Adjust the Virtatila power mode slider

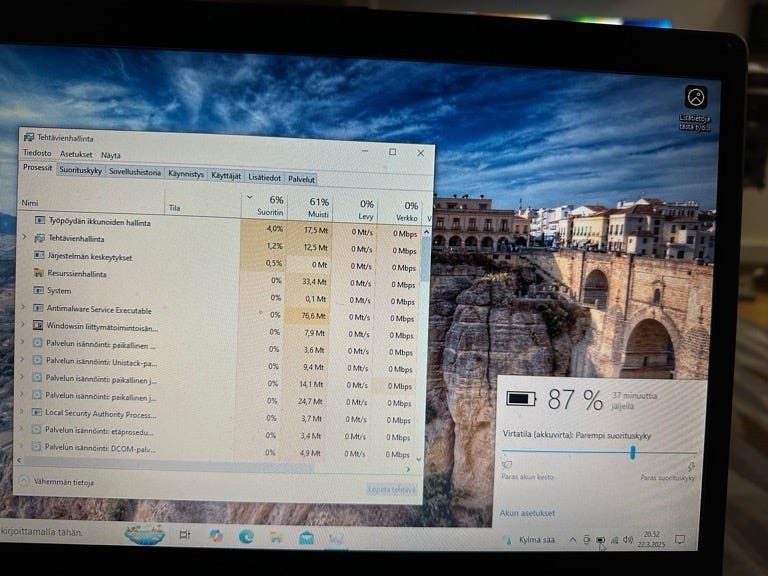(x=633, y=452)
